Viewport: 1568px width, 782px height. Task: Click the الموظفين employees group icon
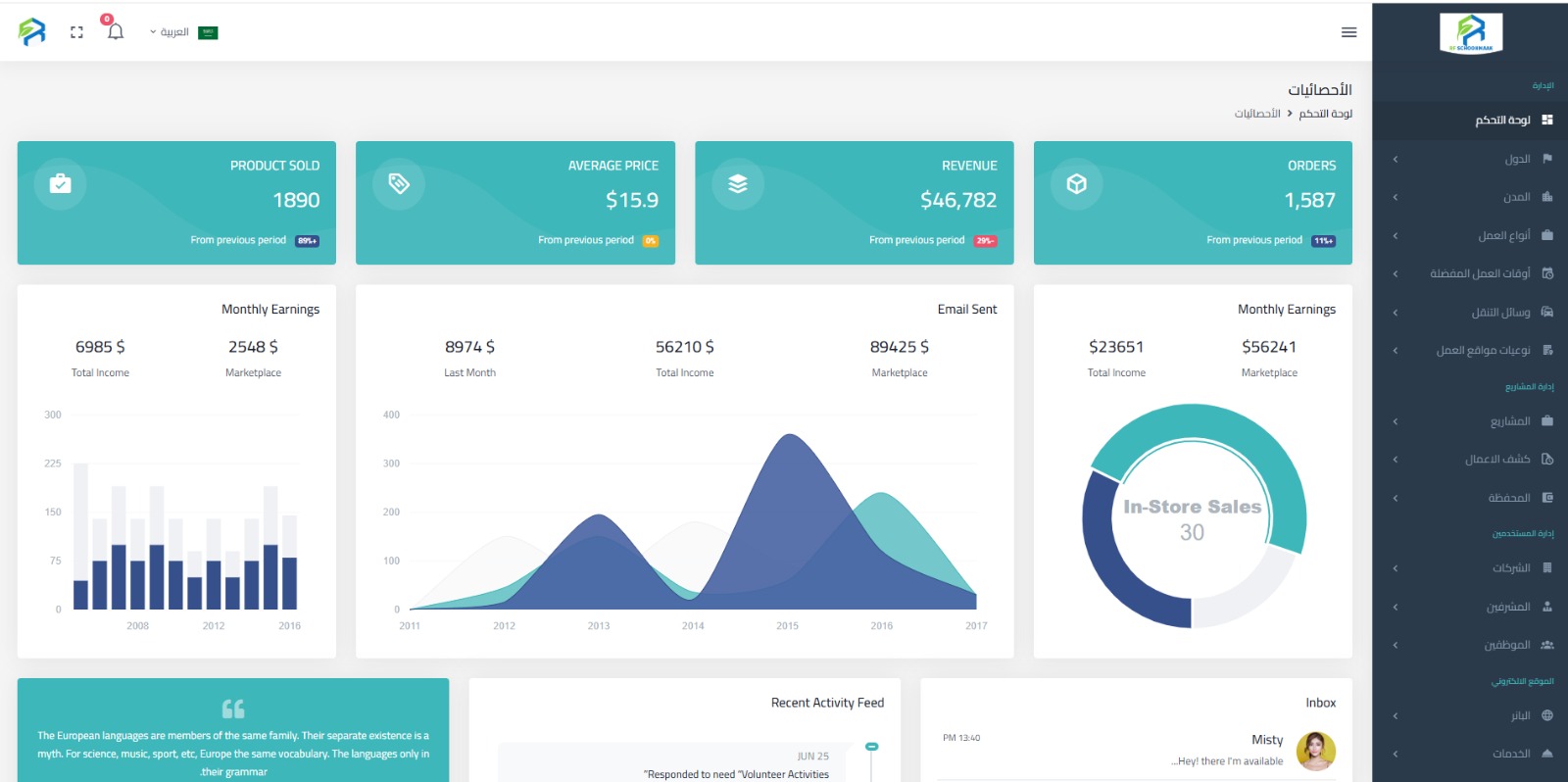coord(1547,645)
